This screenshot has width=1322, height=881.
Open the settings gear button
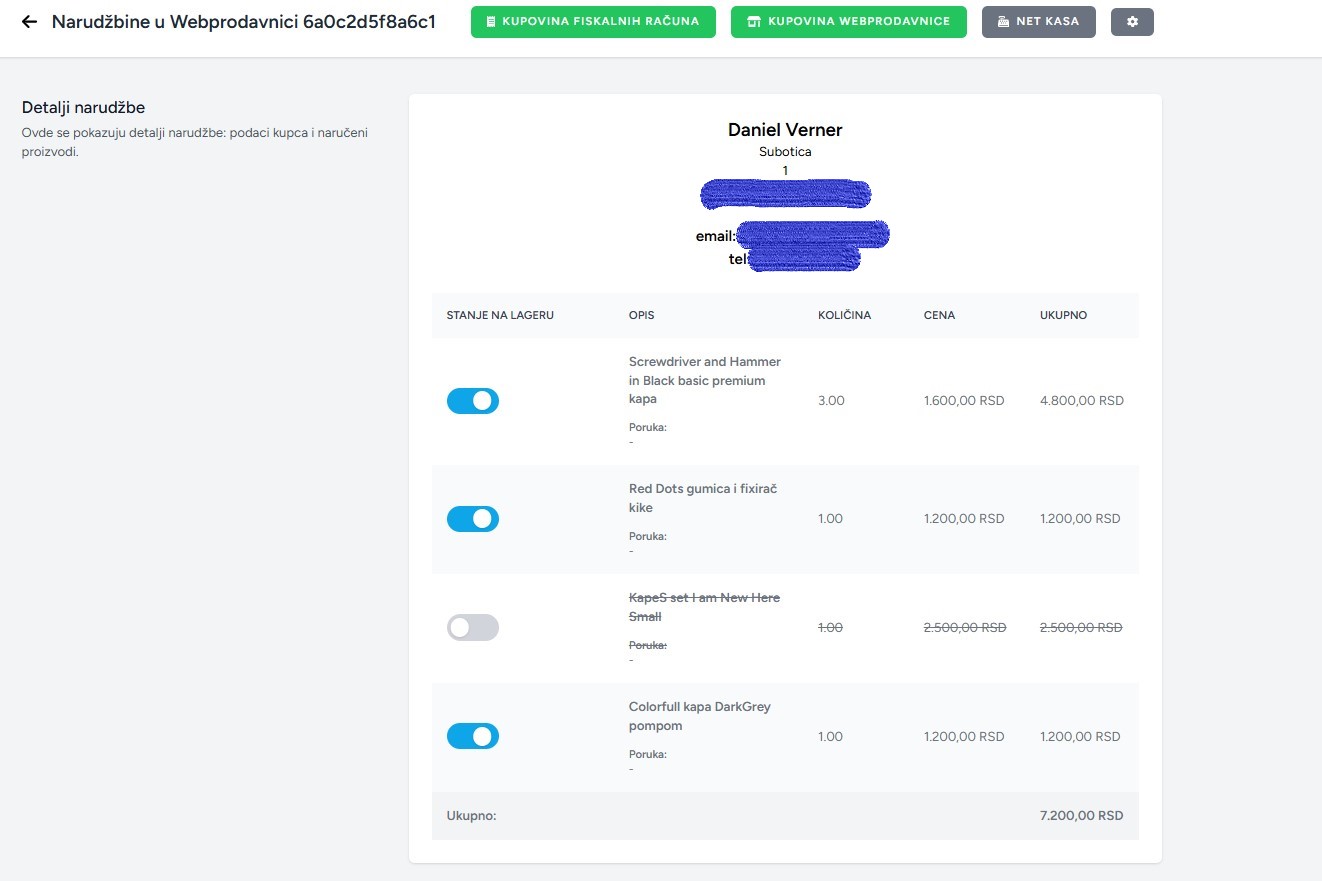click(1132, 22)
